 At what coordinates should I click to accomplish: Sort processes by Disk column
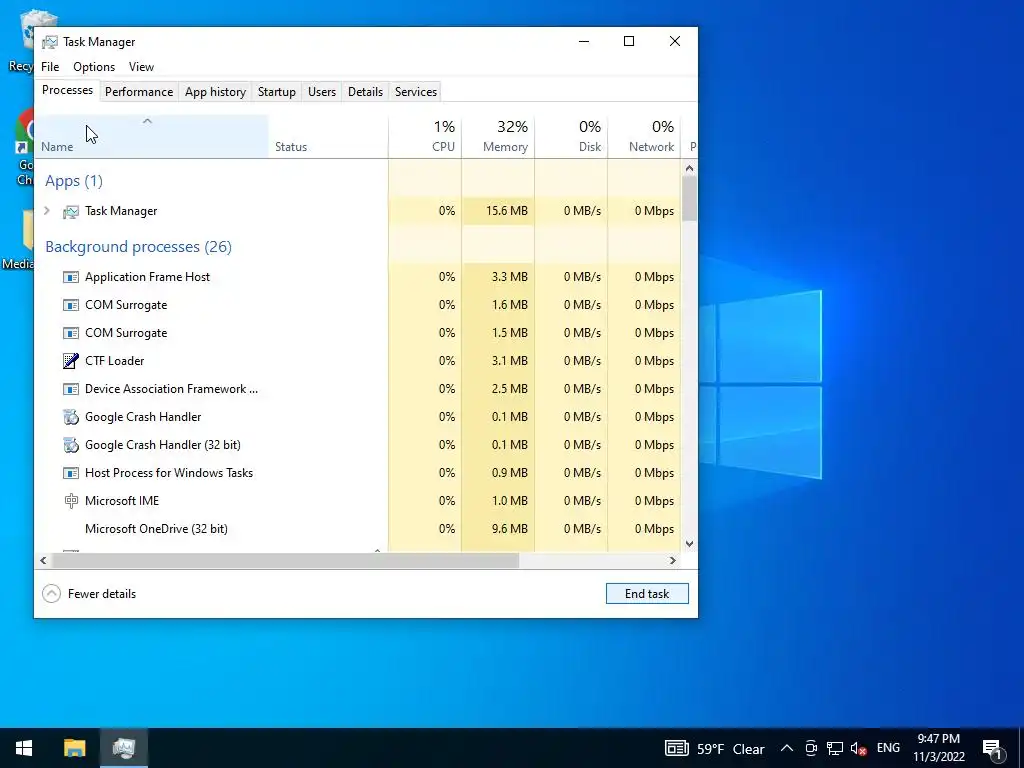click(571, 136)
